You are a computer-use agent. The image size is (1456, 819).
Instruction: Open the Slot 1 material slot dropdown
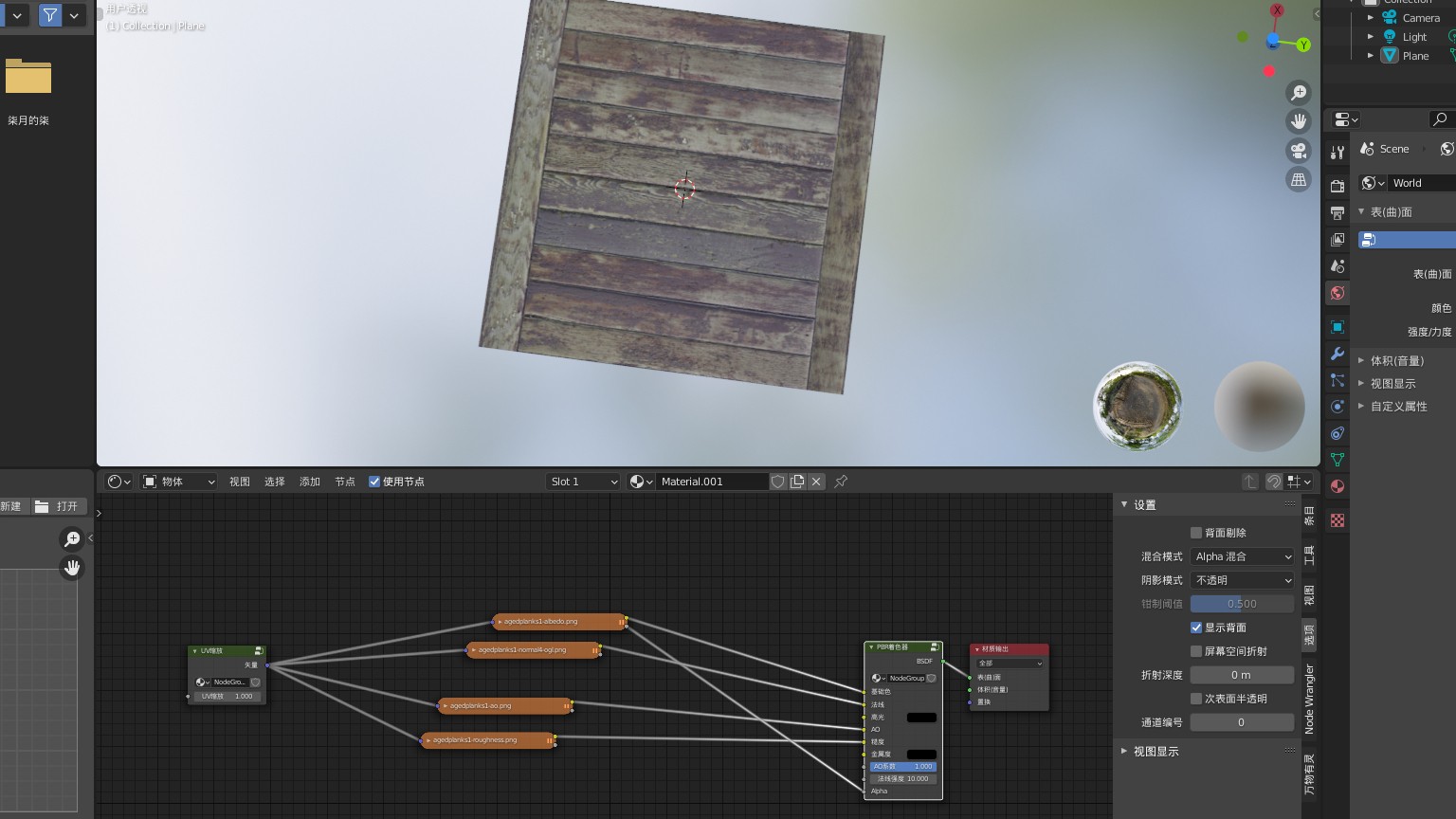click(582, 482)
